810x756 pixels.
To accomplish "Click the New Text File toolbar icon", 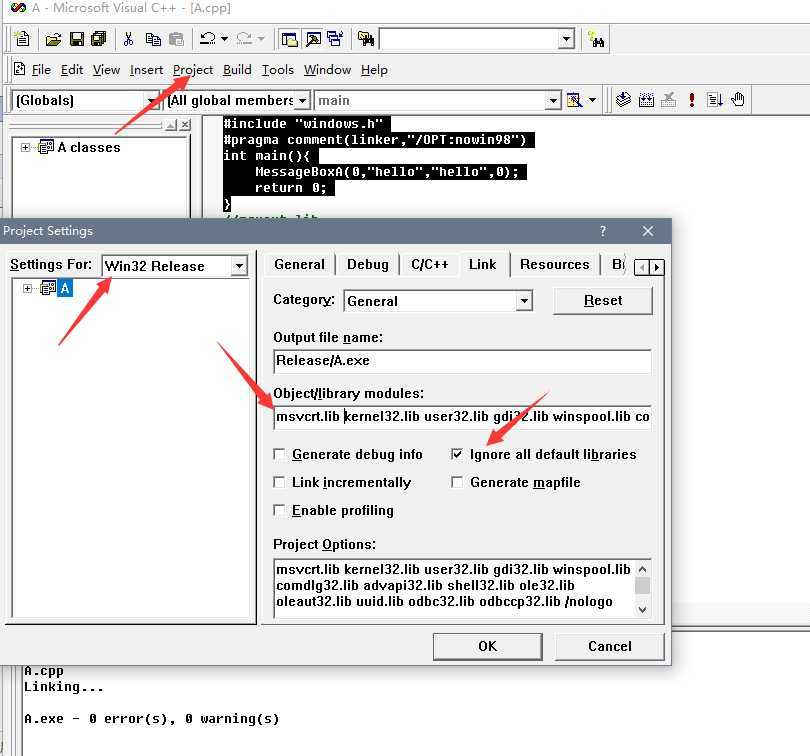I will 22,39.
